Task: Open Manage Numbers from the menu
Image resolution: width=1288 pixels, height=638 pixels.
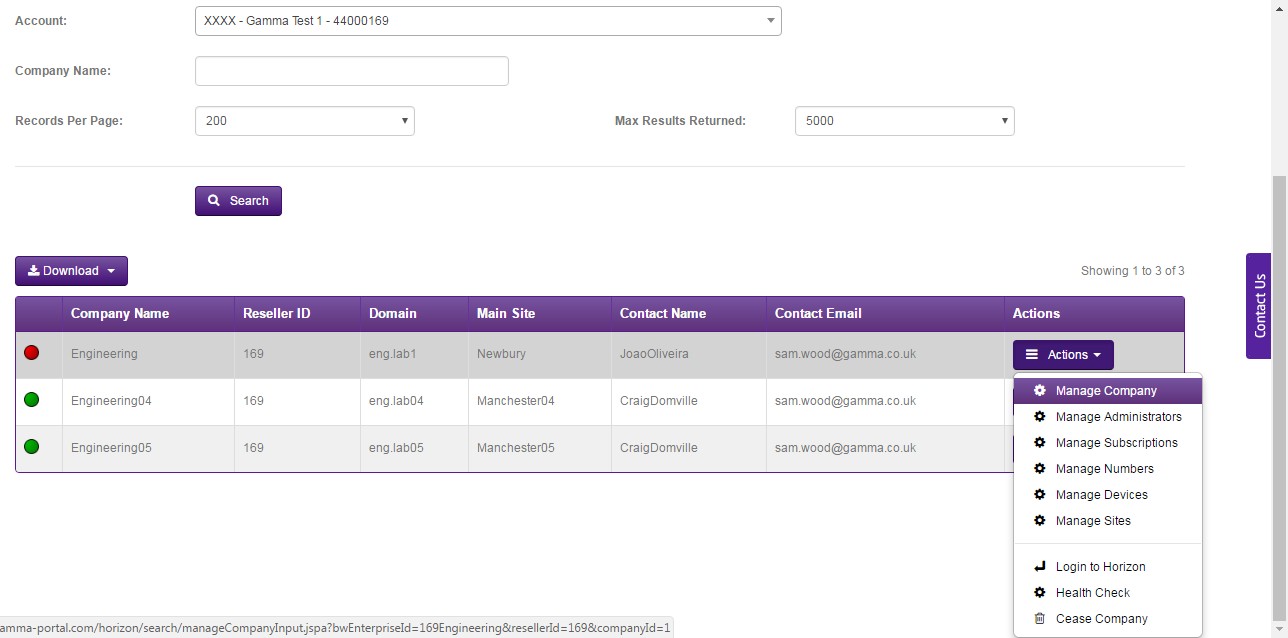Action: click(x=1108, y=469)
